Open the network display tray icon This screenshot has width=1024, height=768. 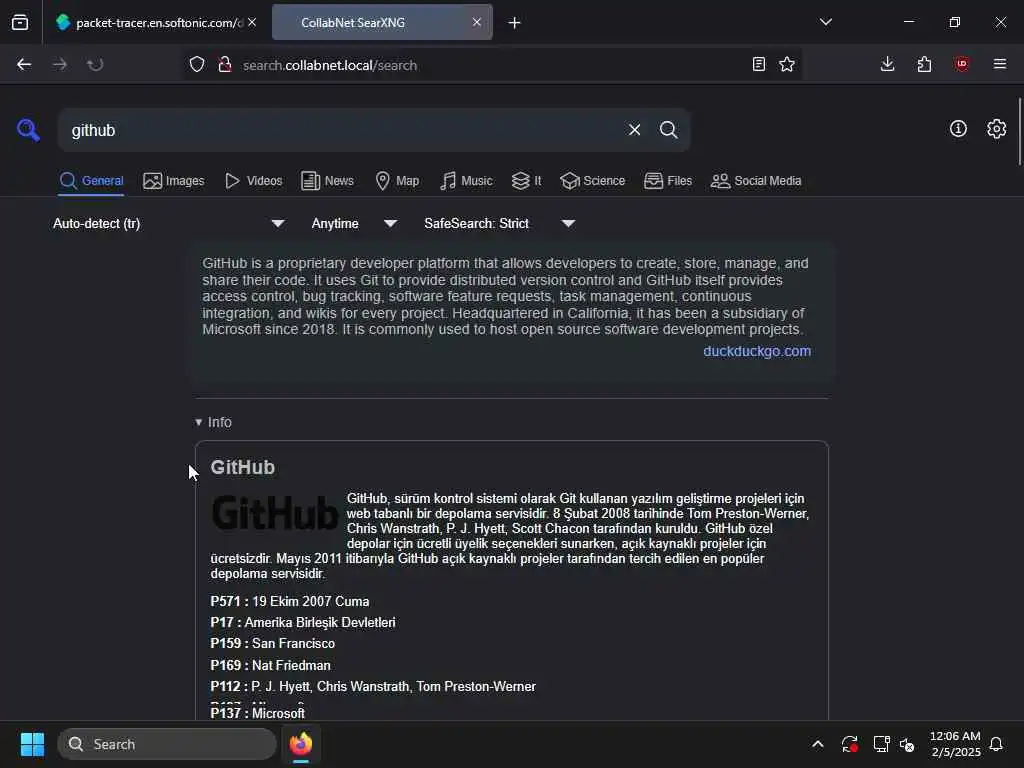pyautogui.click(x=881, y=744)
